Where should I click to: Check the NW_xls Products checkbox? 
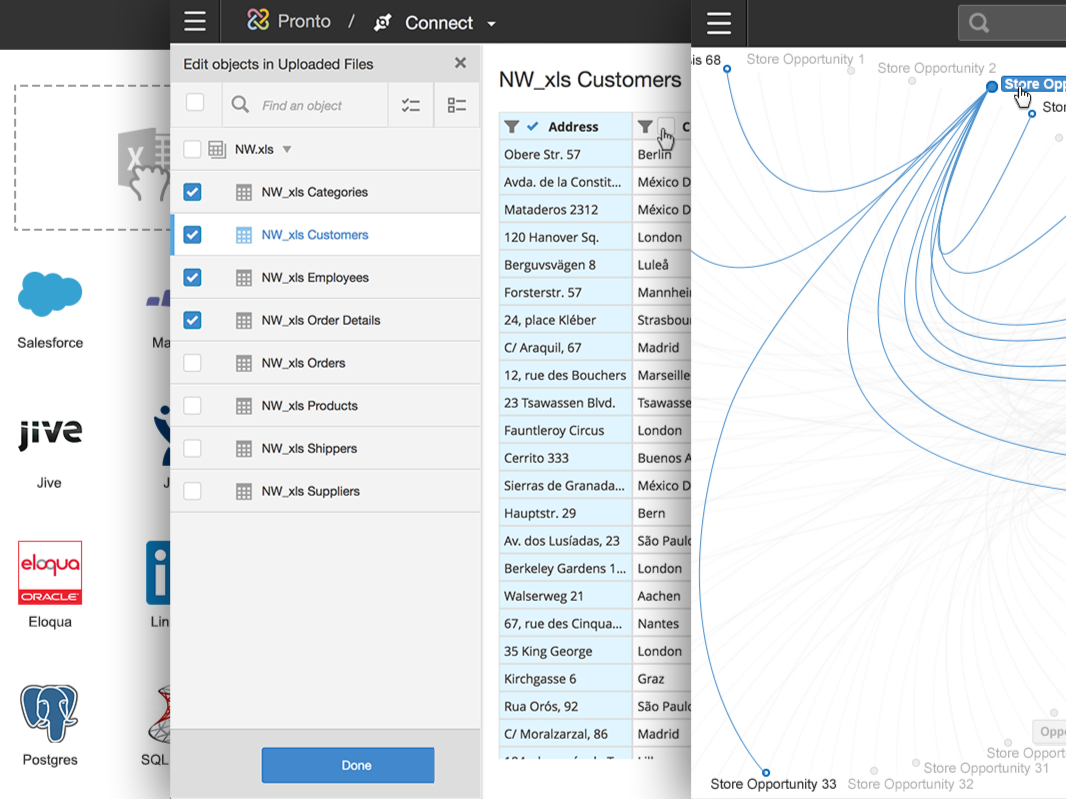tap(192, 406)
